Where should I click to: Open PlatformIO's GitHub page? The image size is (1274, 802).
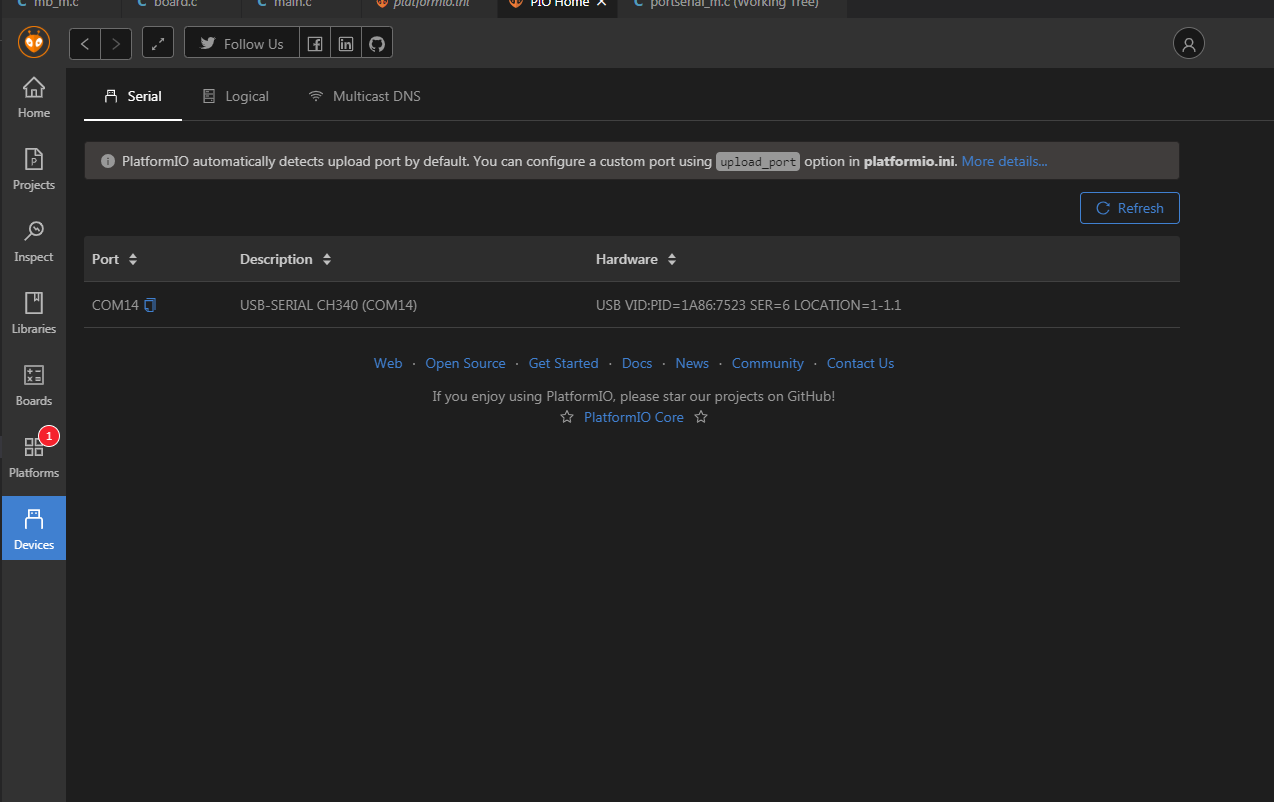tap(376, 43)
